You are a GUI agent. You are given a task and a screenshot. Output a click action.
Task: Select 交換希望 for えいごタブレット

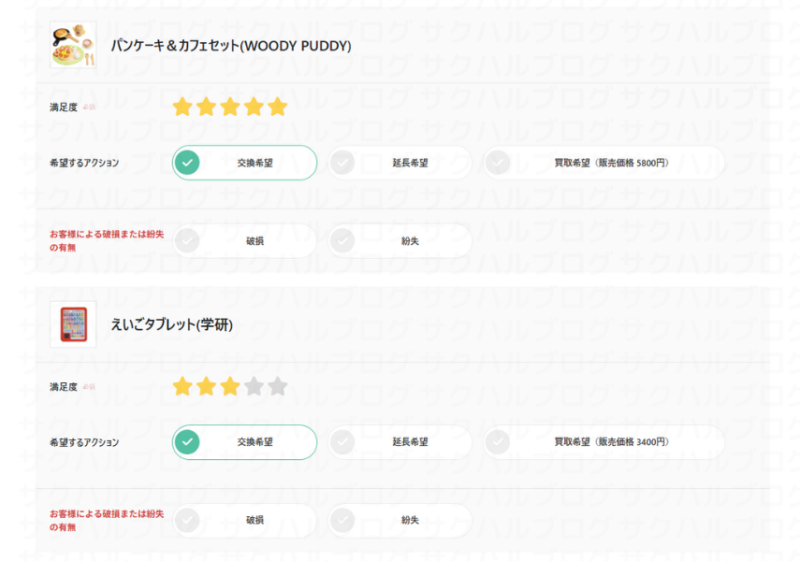244,442
